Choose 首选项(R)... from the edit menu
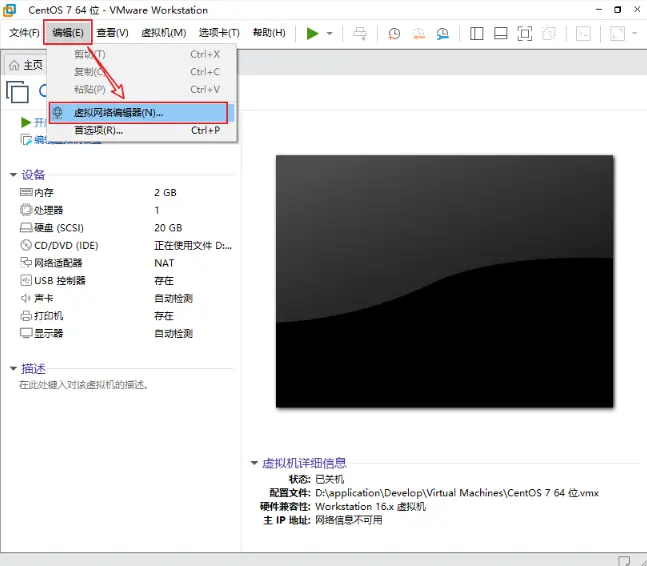 [x=98, y=130]
